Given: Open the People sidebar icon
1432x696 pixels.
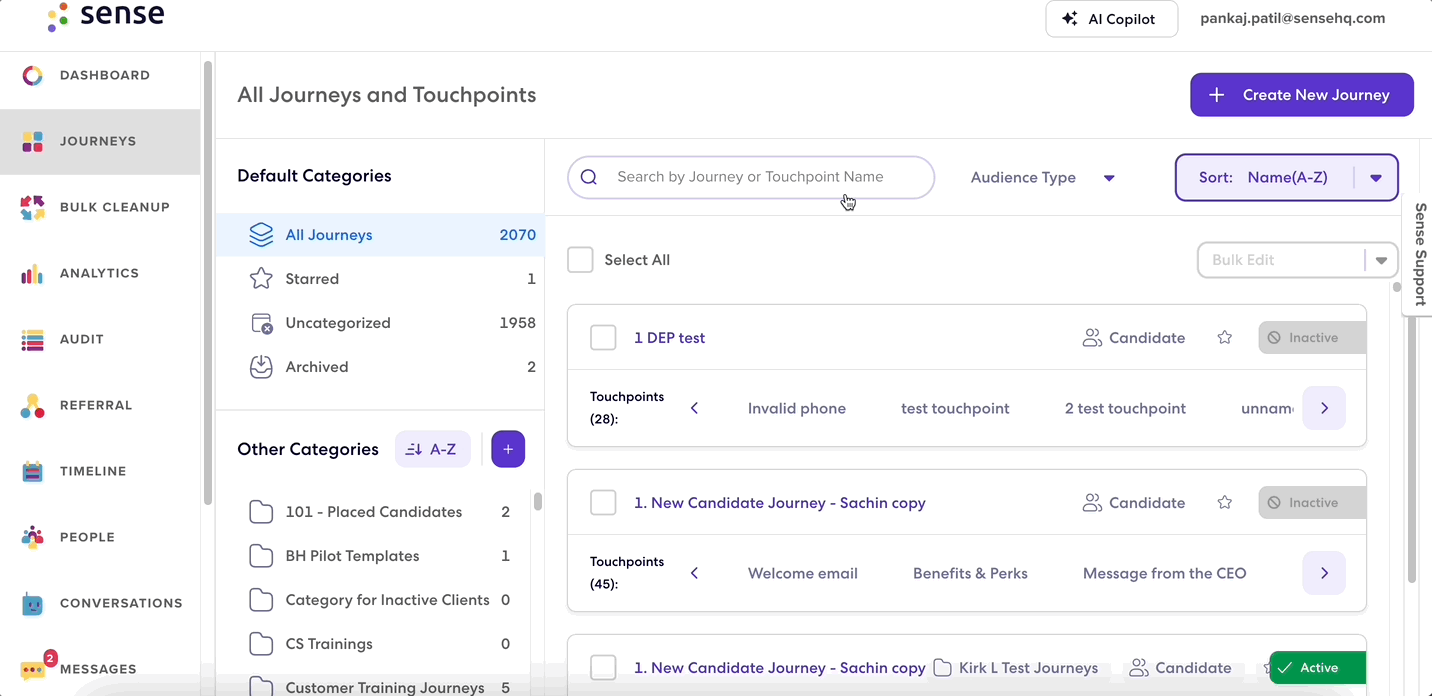Looking at the screenshot, I should (x=33, y=537).
